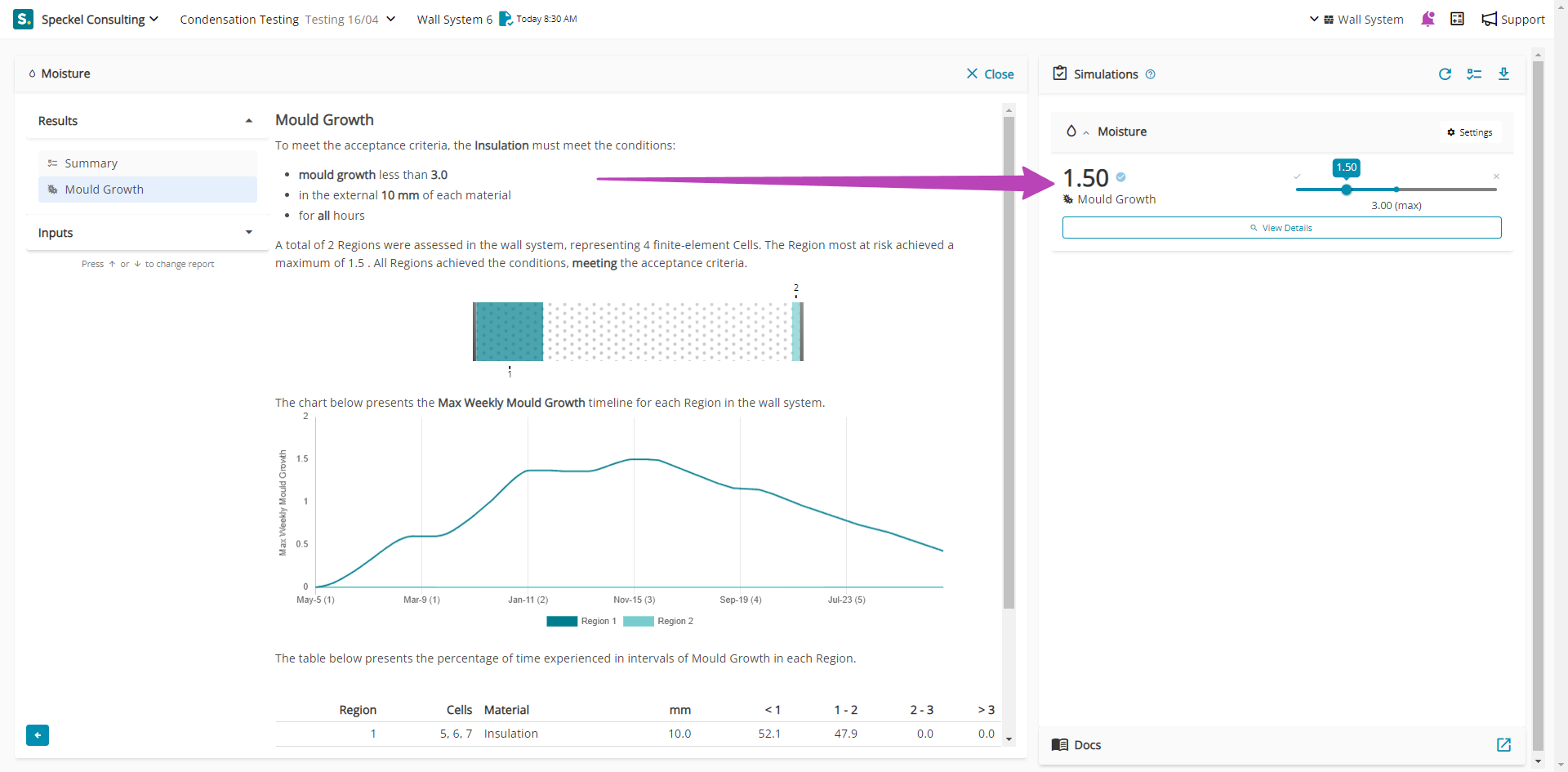This screenshot has width=1568, height=772.
Task: Select Summary report item
Action: [x=91, y=163]
